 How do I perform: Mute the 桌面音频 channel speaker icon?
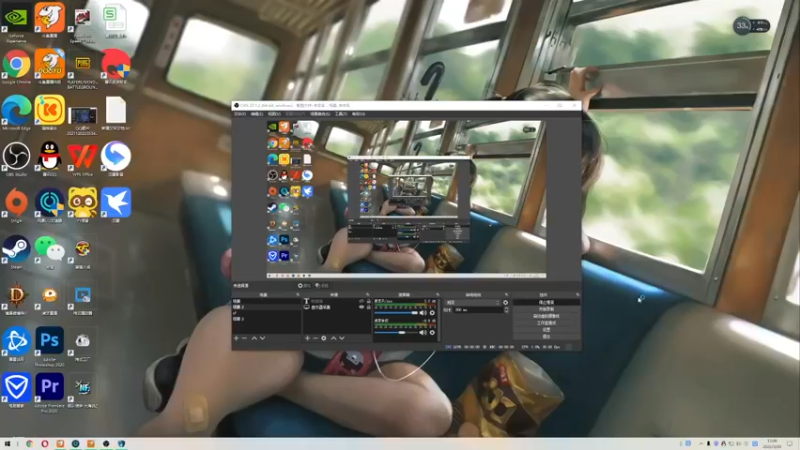(423, 332)
